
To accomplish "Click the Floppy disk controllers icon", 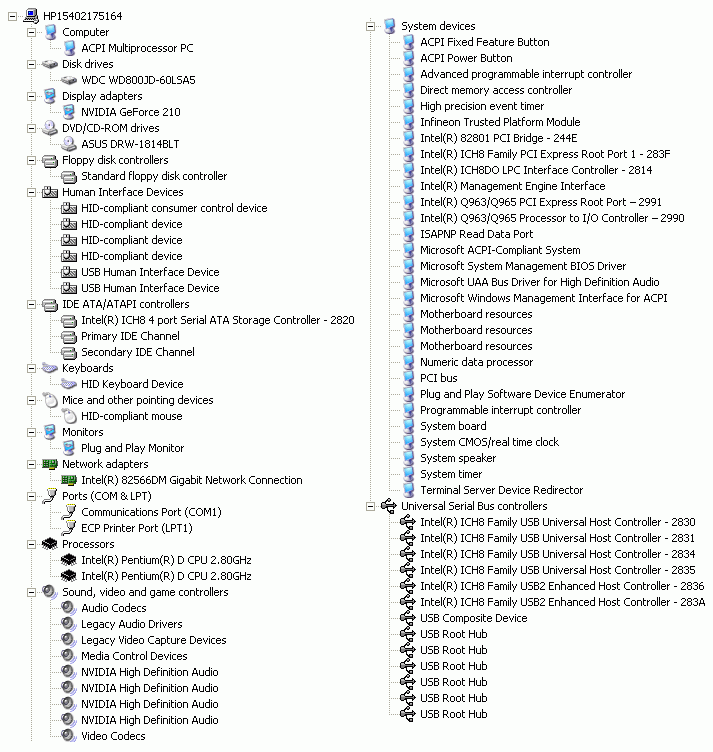I will (x=50, y=161).
